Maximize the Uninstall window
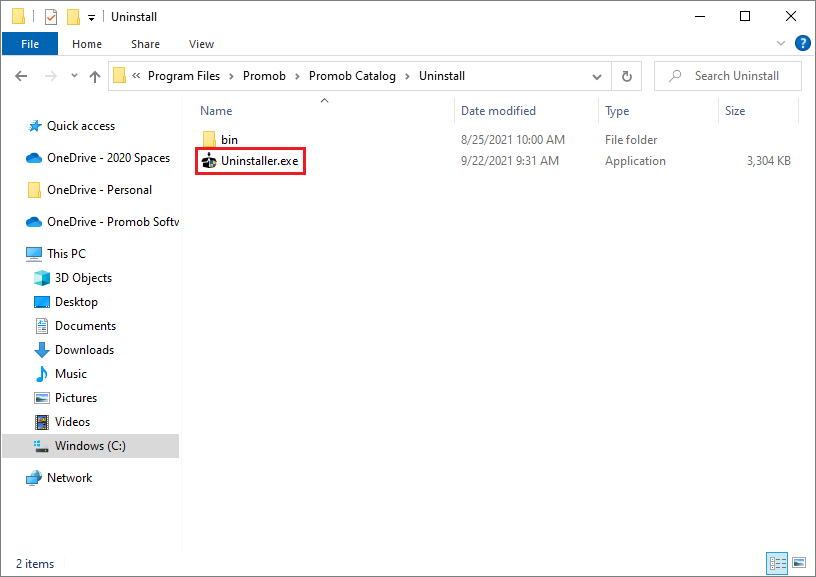 (745, 17)
